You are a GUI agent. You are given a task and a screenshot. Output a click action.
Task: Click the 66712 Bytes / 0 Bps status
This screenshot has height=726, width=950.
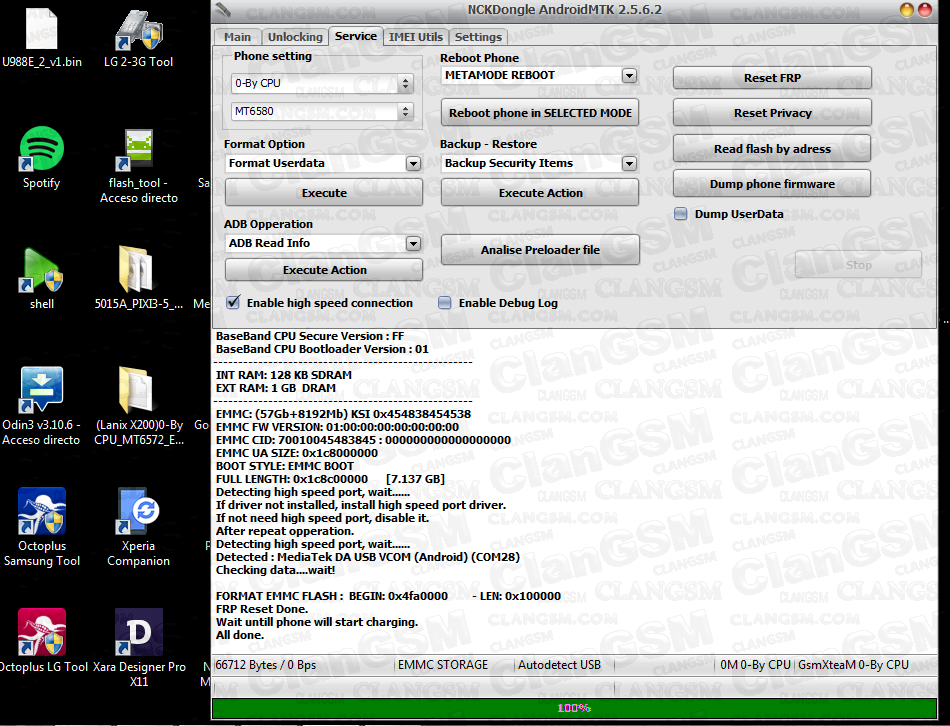tap(266, 665)
